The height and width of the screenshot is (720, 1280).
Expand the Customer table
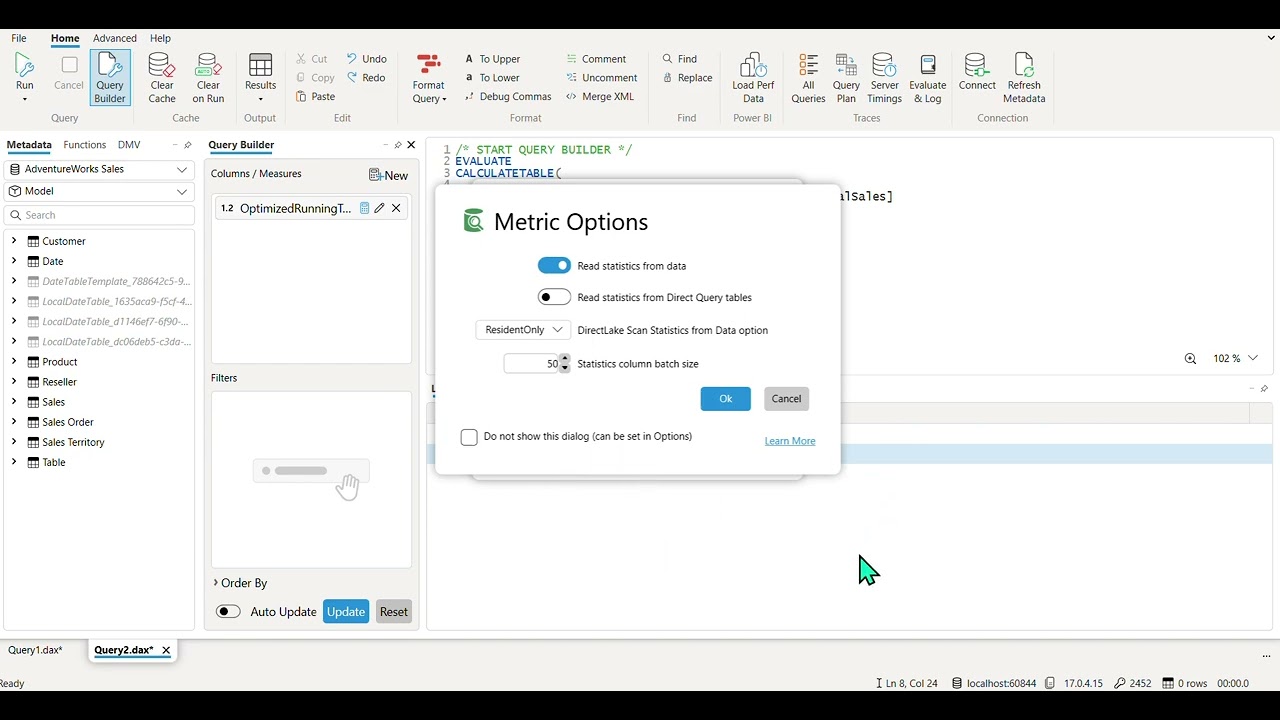pos(14,241)
